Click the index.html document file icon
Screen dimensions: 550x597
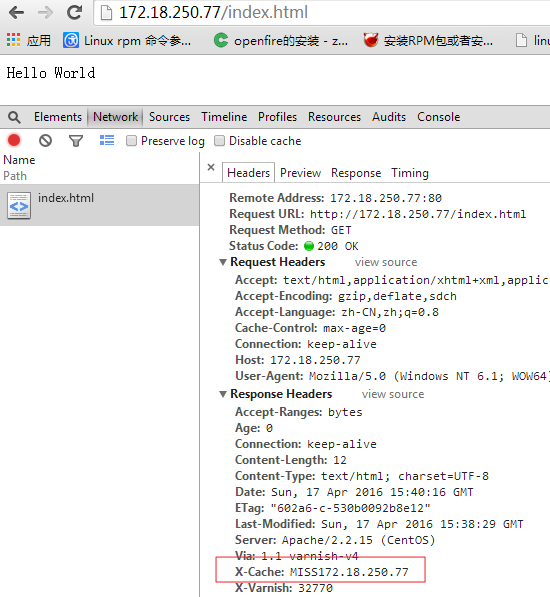coord(19,206)
